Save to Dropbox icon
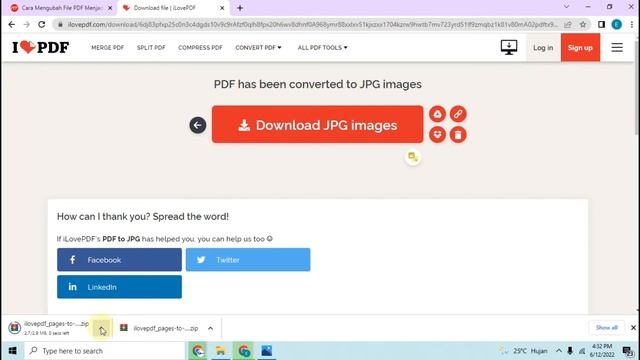This screenshot has width=640, height=360. pyautogui.click(x=437, y=135)
